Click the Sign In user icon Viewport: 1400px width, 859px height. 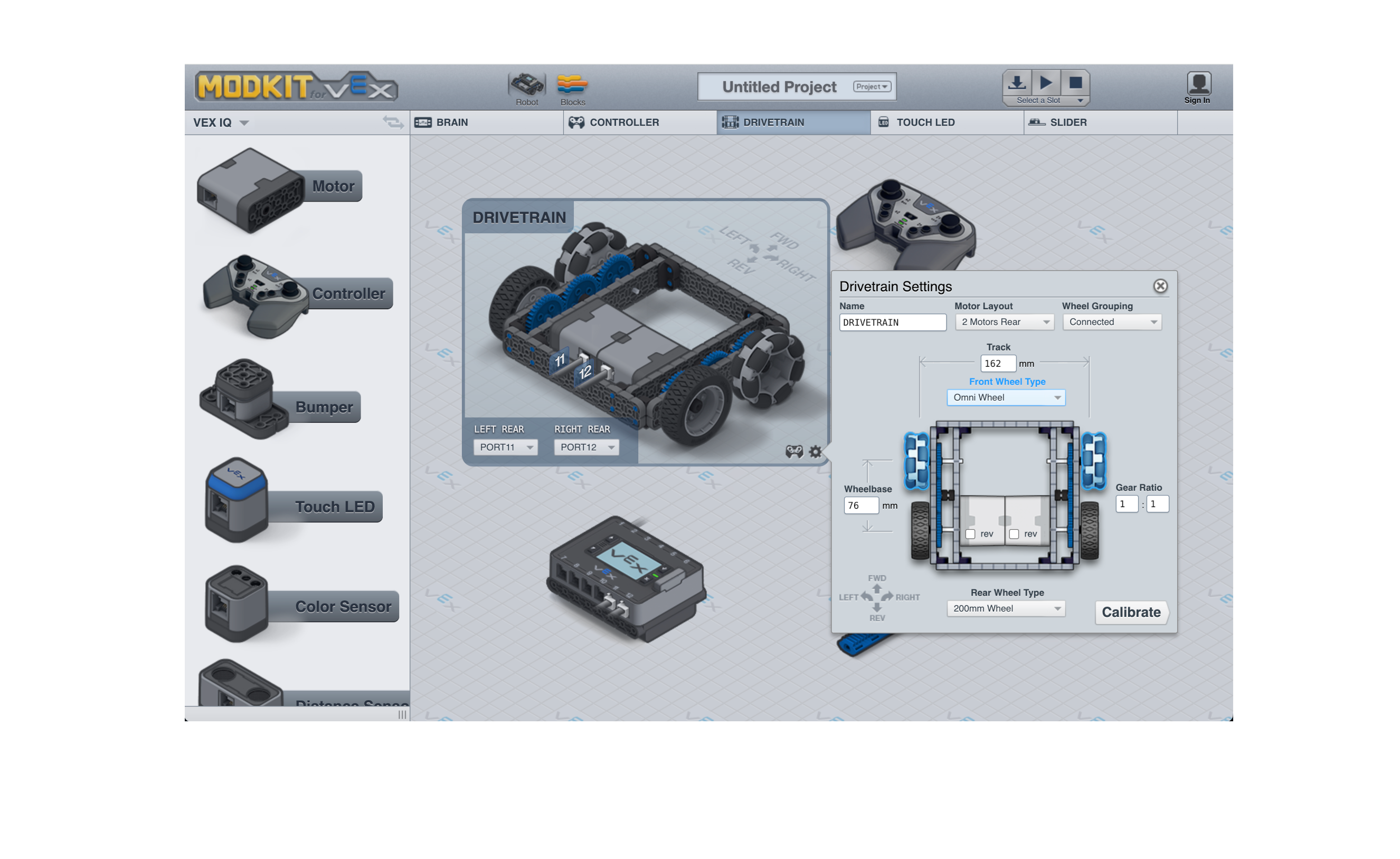click(x=1198, y=84)
